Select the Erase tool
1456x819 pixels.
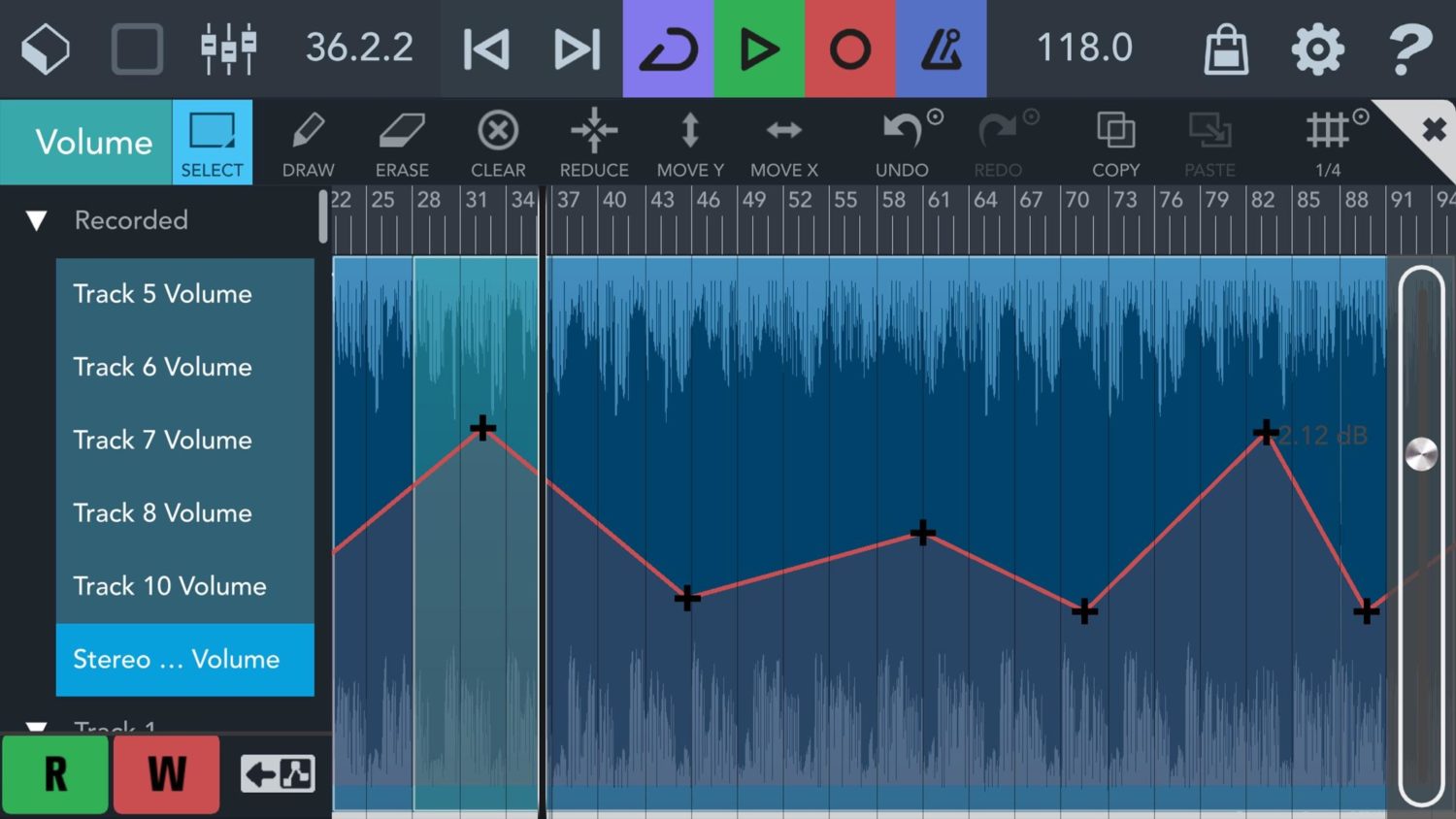(401, 142)
